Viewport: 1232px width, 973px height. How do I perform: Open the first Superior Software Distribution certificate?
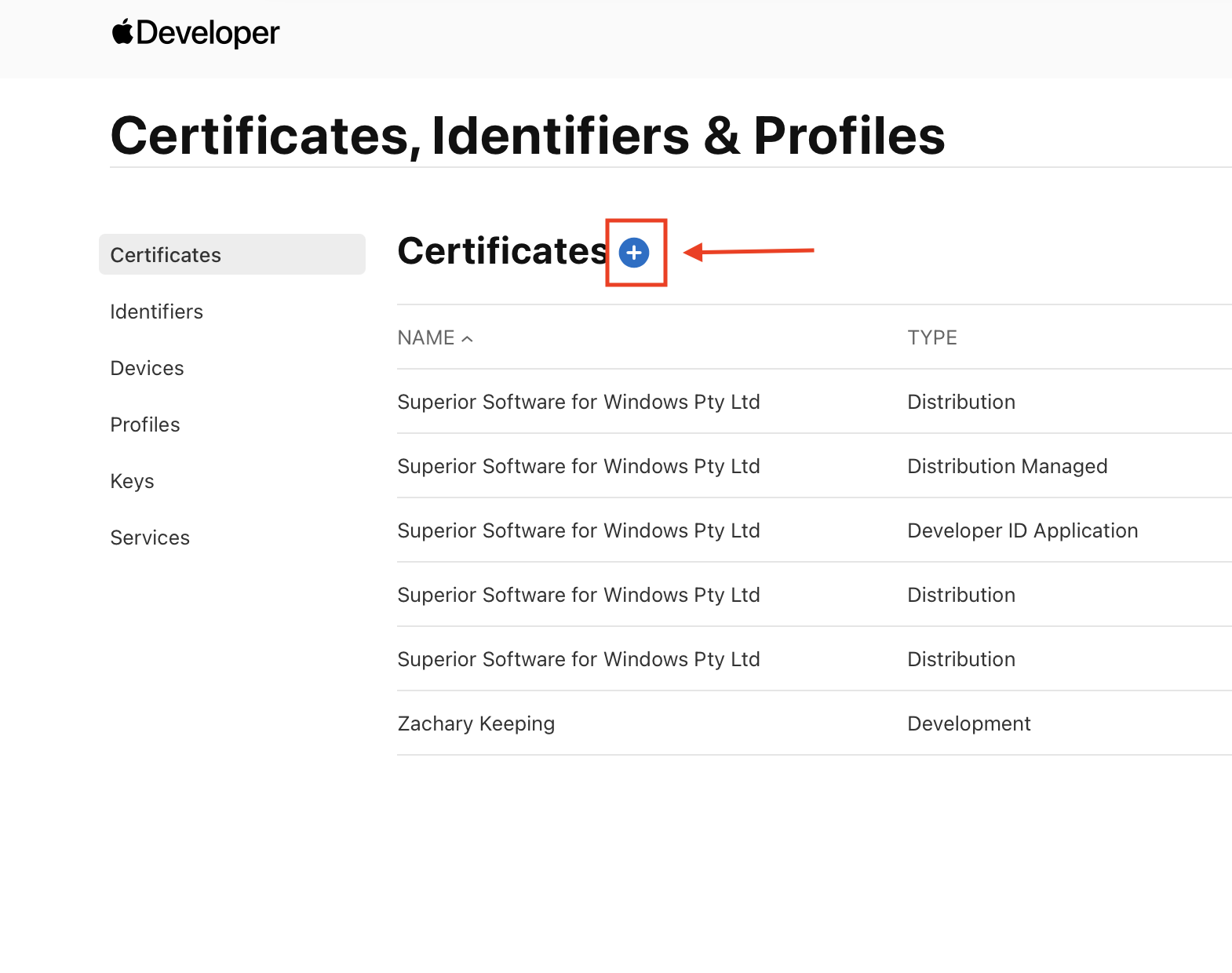(578, 402)
